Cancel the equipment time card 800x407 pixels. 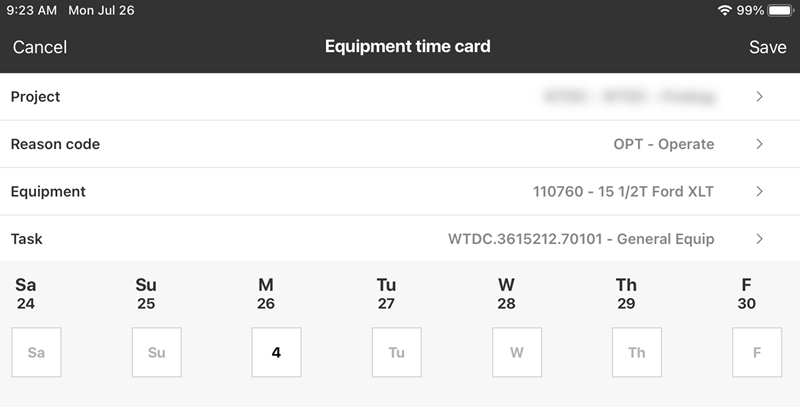pos(40,47)
